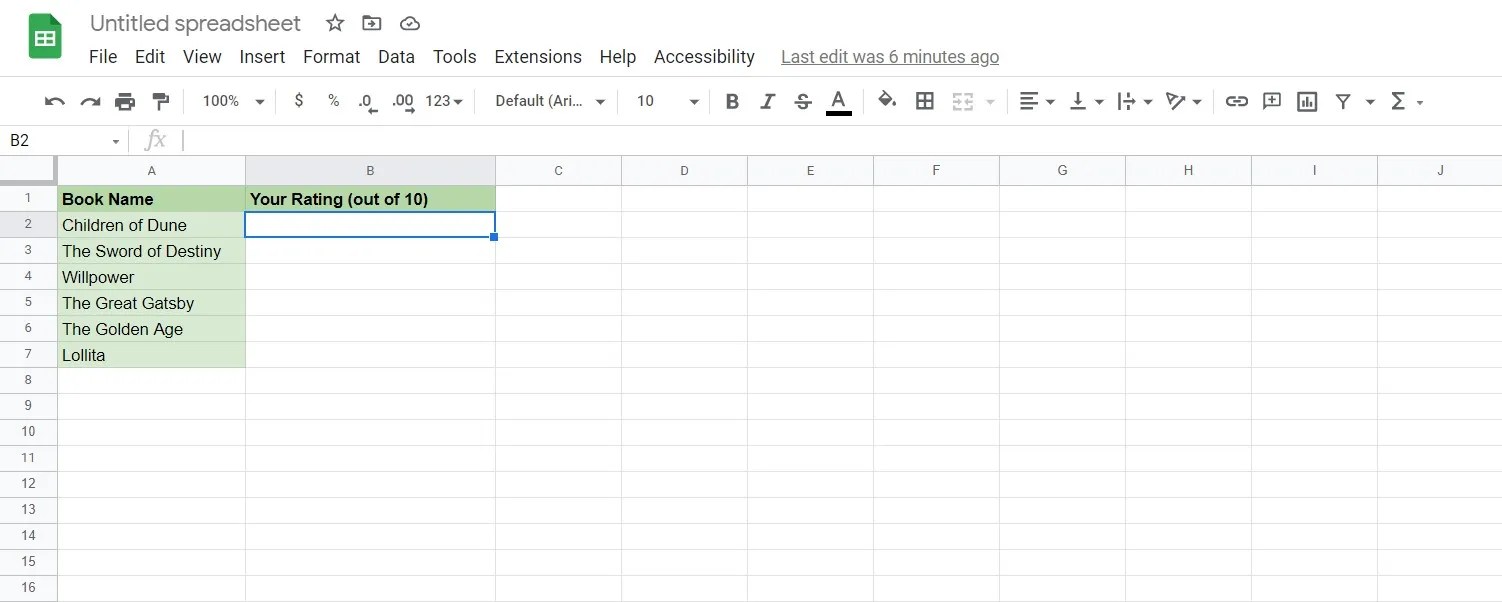Toggle italic formatting
1502x602 pixels.
767,101
